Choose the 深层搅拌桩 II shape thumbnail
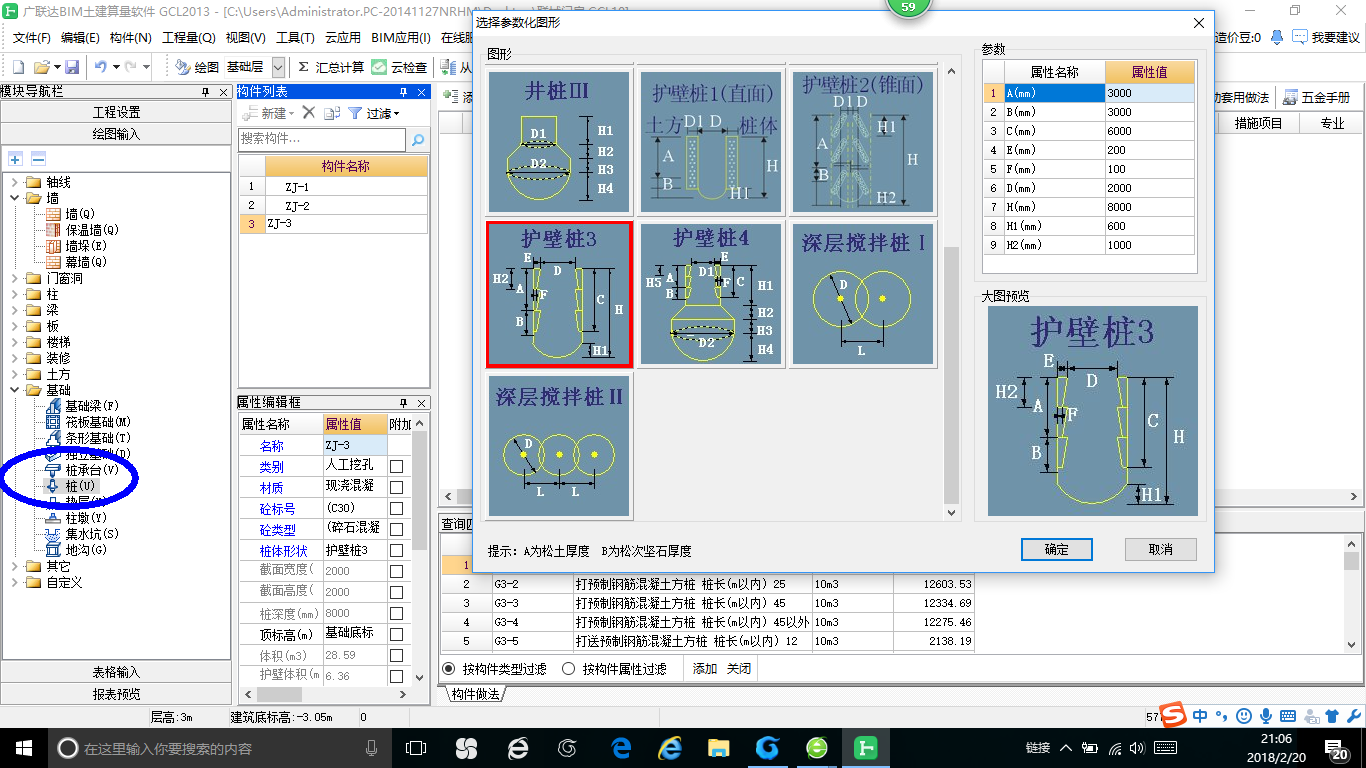 (560, 446)
